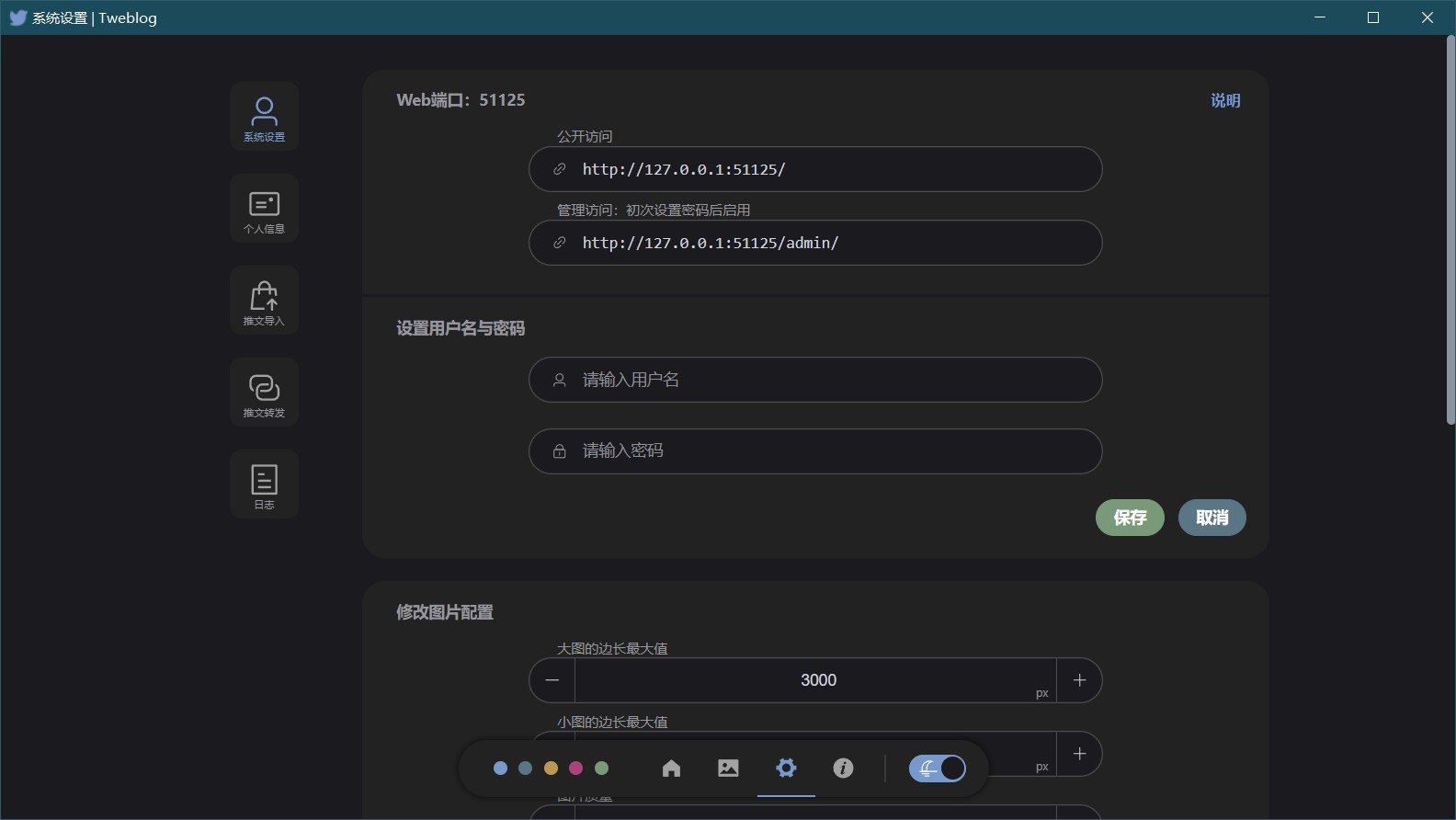The height and width of the screenshot is (820, 1456).
Task: Open the 说明 help link
Action: 1225,101
